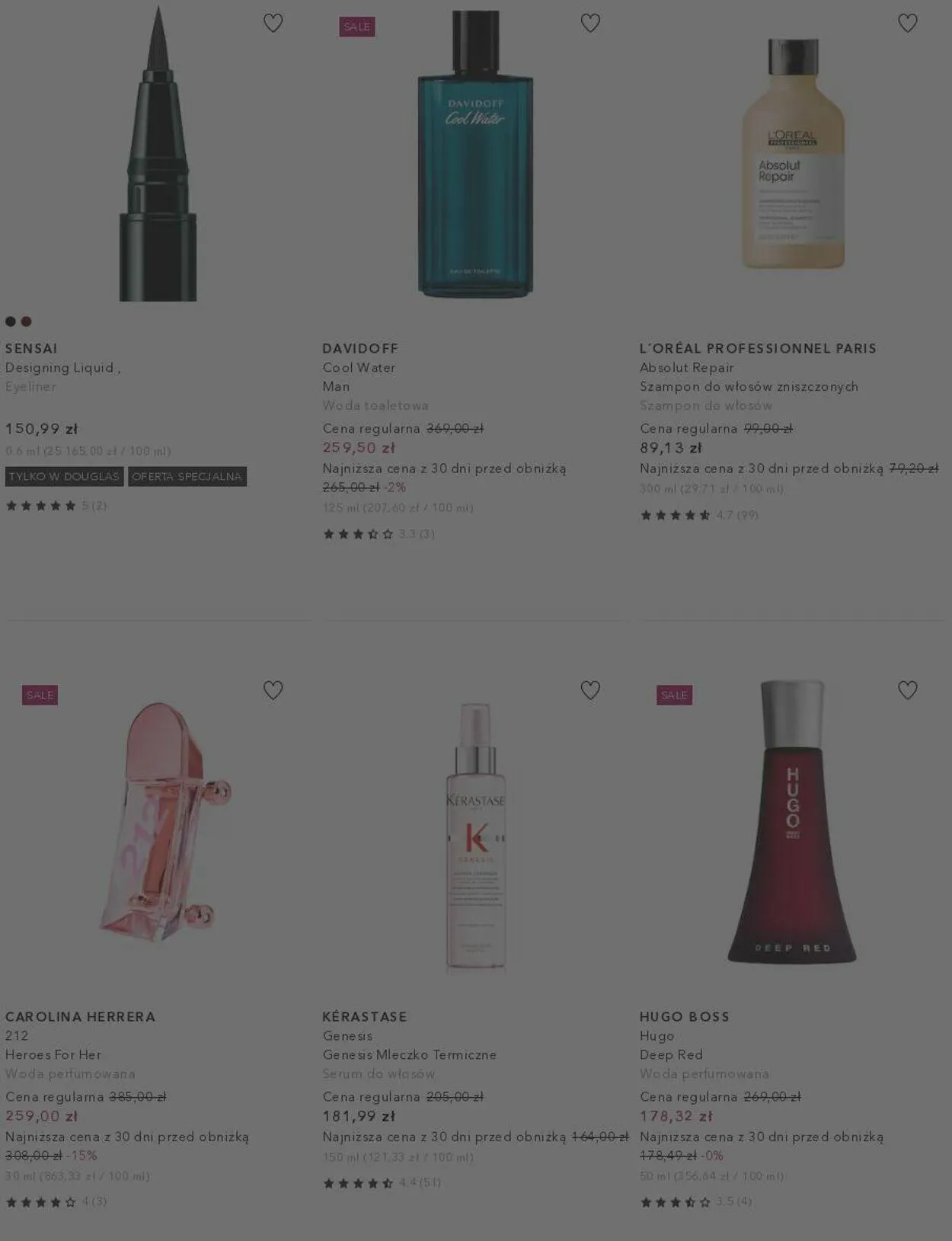The width and height of the screenshot is (952, 1241).
Task: Click SALE badge on Davidoff Cool Water
Action: (357, 27)
